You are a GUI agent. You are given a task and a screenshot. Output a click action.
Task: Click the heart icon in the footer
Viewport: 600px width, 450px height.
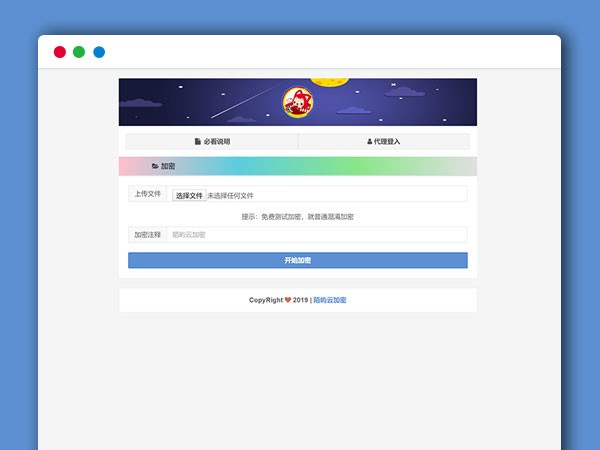point(288,300)
